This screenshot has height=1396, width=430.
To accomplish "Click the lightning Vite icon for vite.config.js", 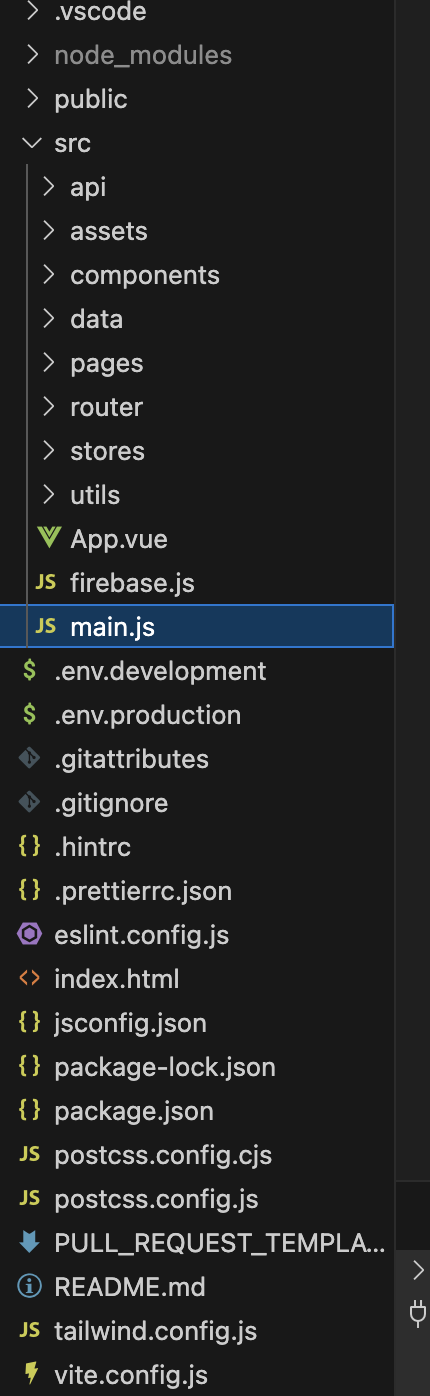I will pyautogui.click(x=30, y=1375).
